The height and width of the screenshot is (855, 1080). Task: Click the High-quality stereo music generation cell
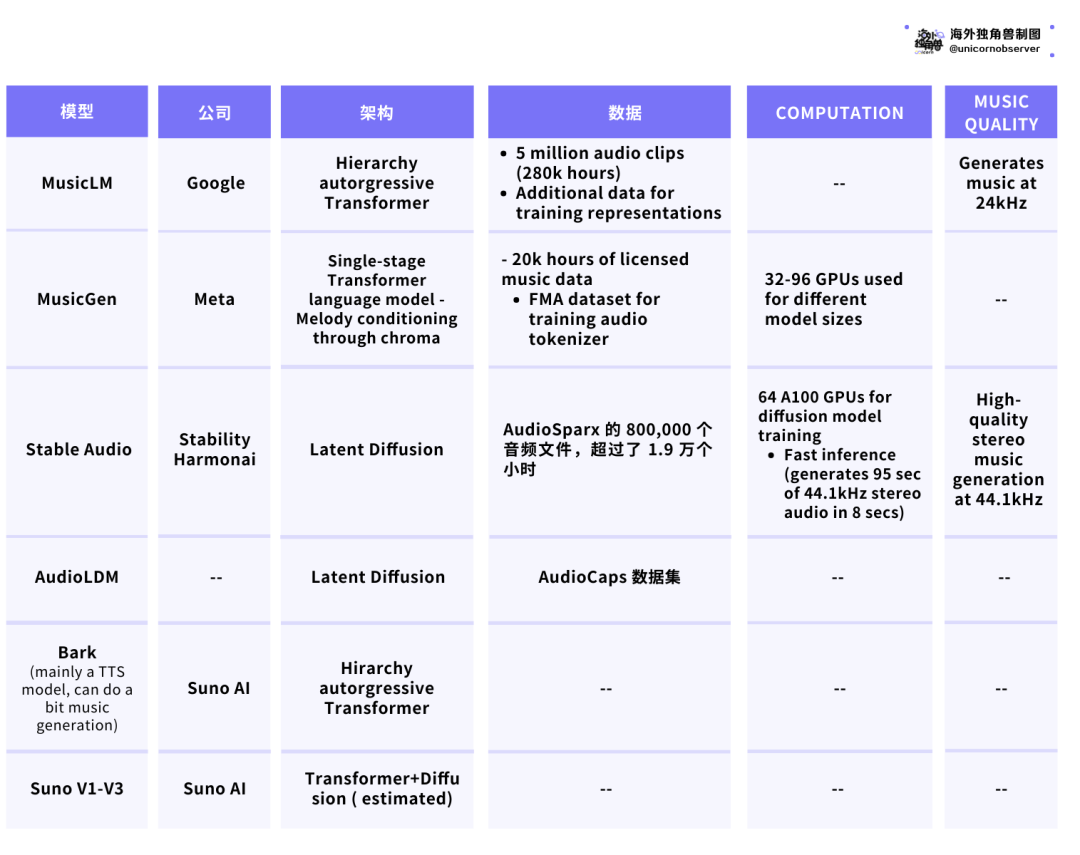(x=1001, y=450)
